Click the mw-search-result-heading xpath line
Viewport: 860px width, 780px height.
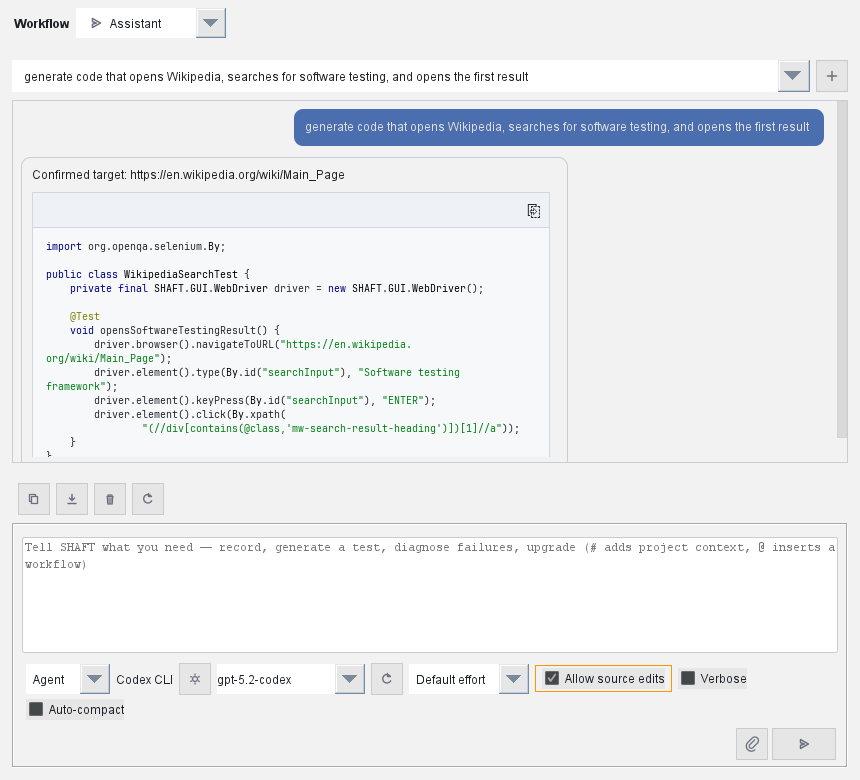point(330,428)
